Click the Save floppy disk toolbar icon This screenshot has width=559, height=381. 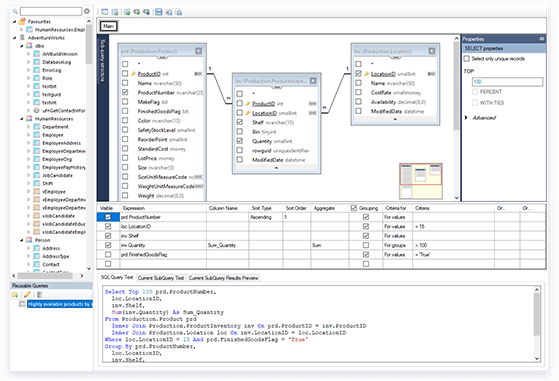click(x=159, y=12)
